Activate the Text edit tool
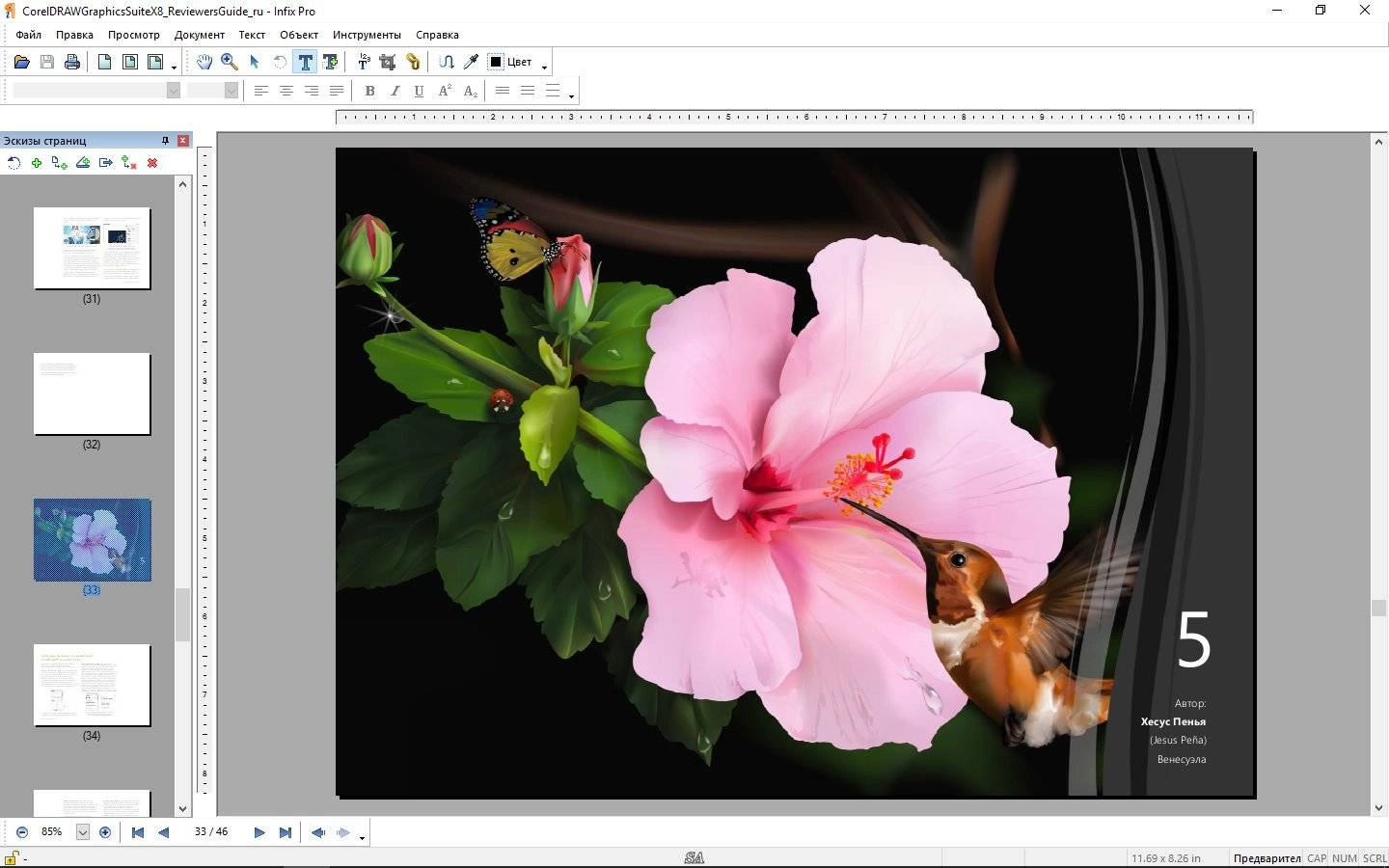This screenshot has width=1389, height=868. 305,62
